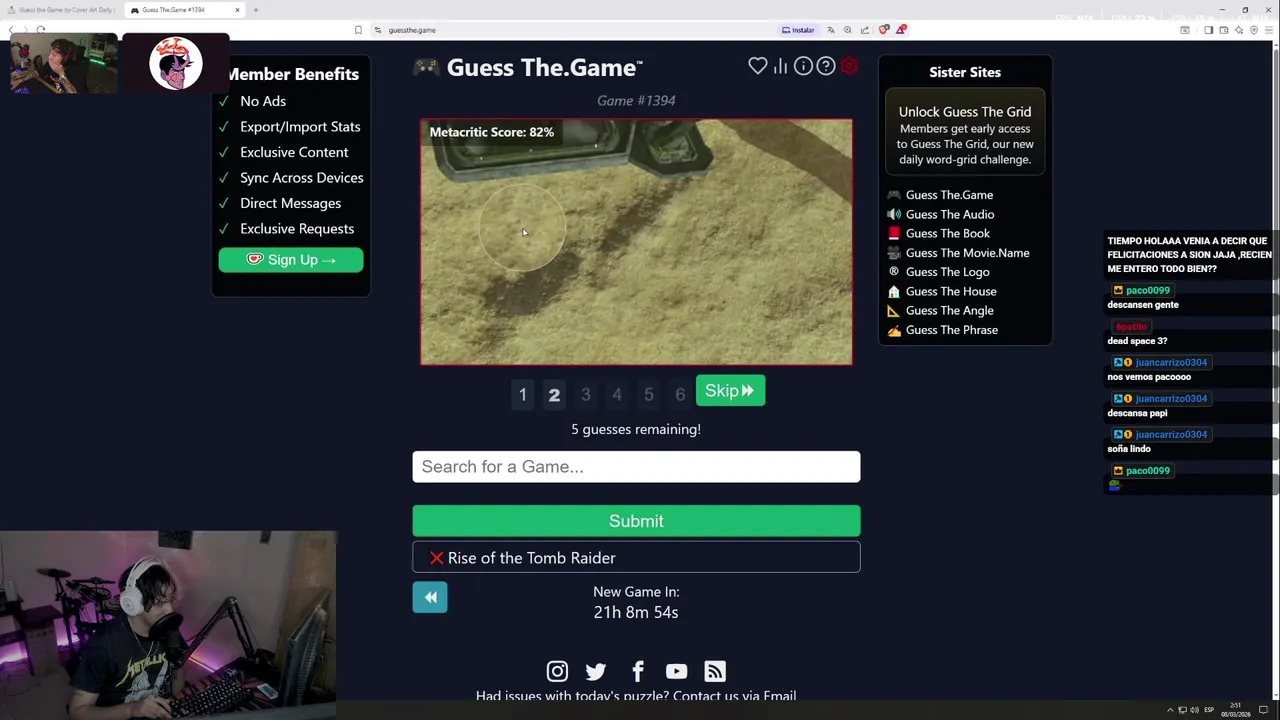Open the Brave wallet icon
Screen dimensions: 1280x720
click(1223, 30)
